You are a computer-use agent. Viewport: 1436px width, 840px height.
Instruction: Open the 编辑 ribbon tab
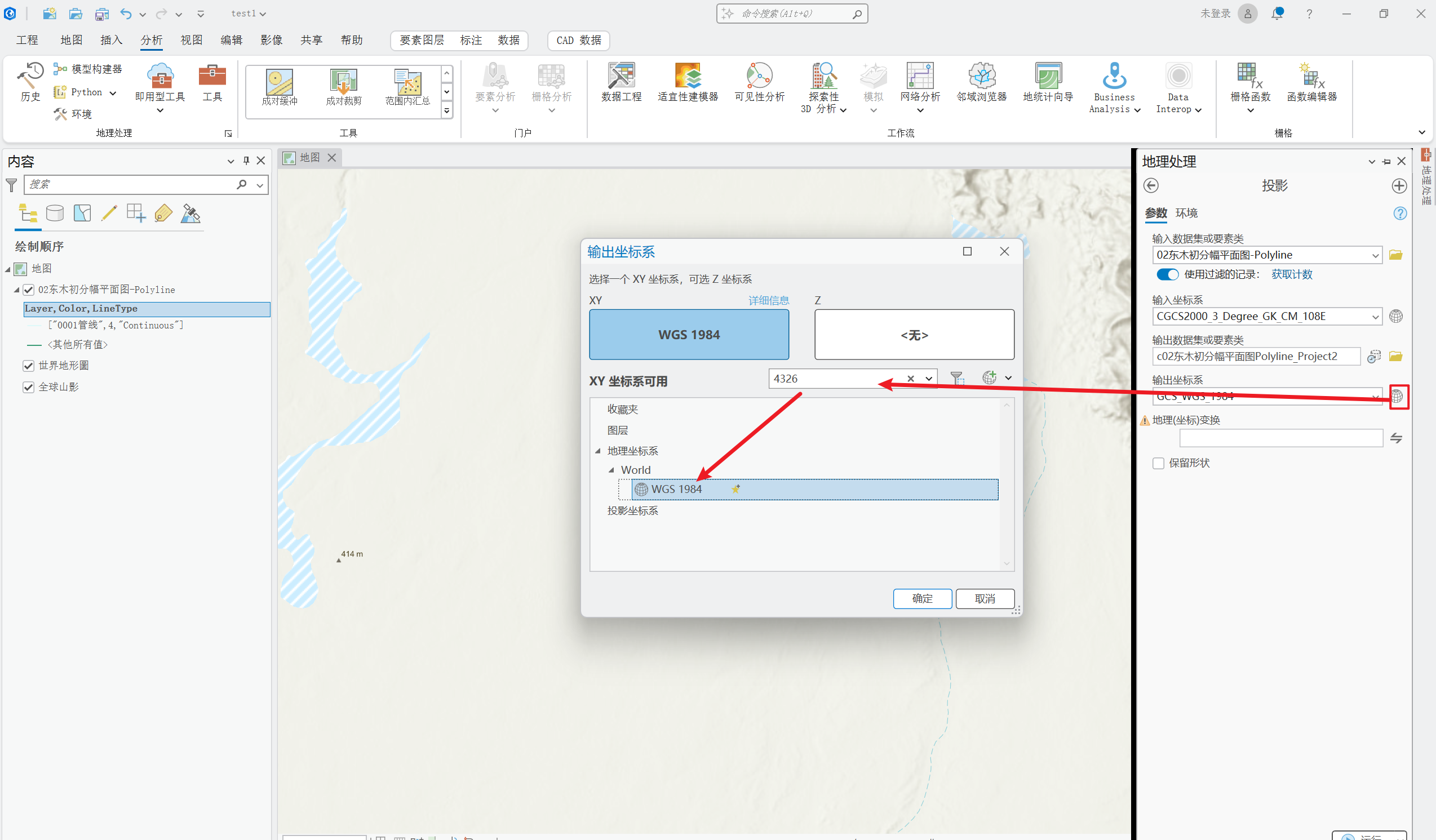click(232, 40)
